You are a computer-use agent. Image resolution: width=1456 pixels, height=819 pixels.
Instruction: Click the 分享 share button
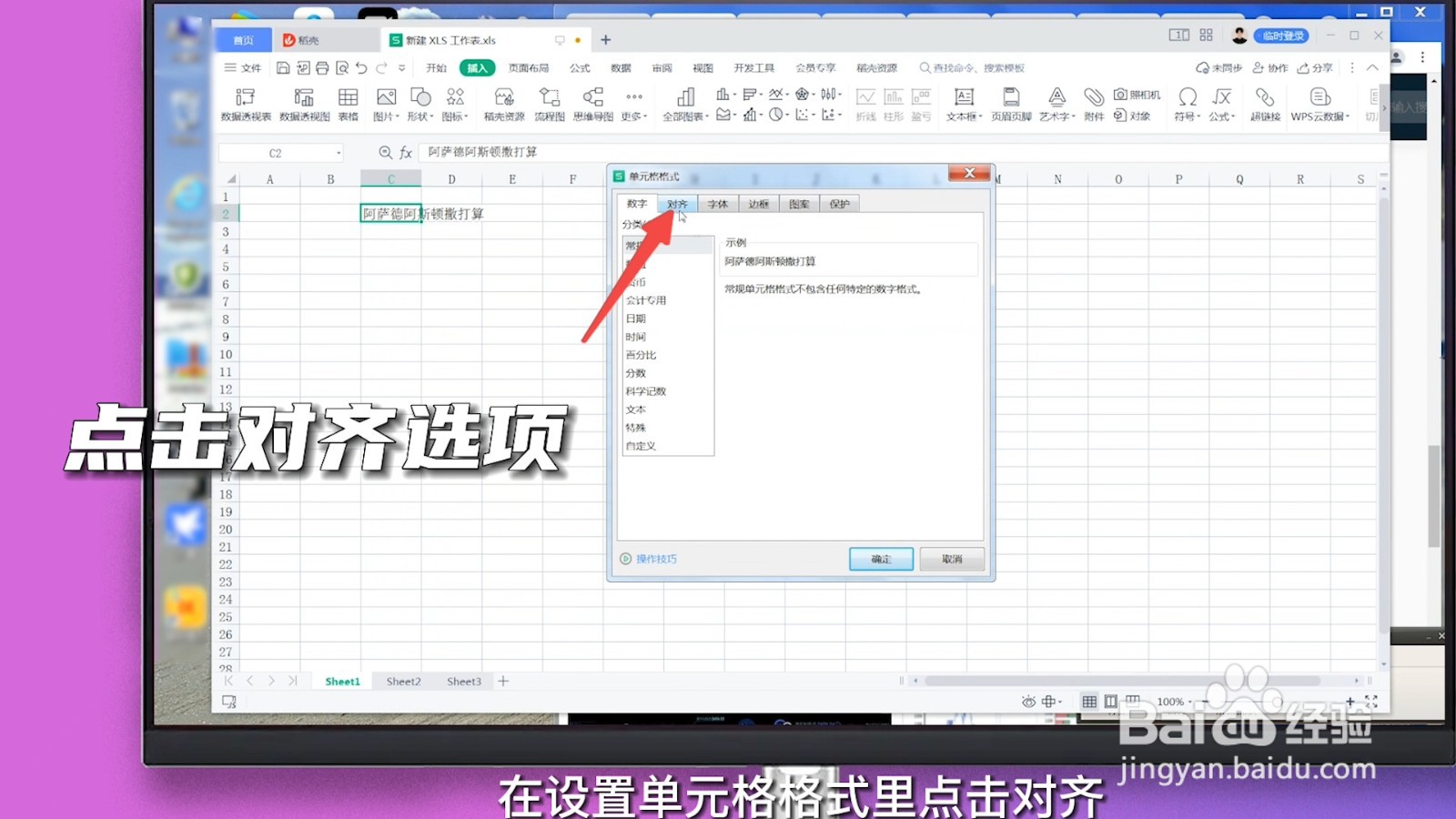point(1316,68)
